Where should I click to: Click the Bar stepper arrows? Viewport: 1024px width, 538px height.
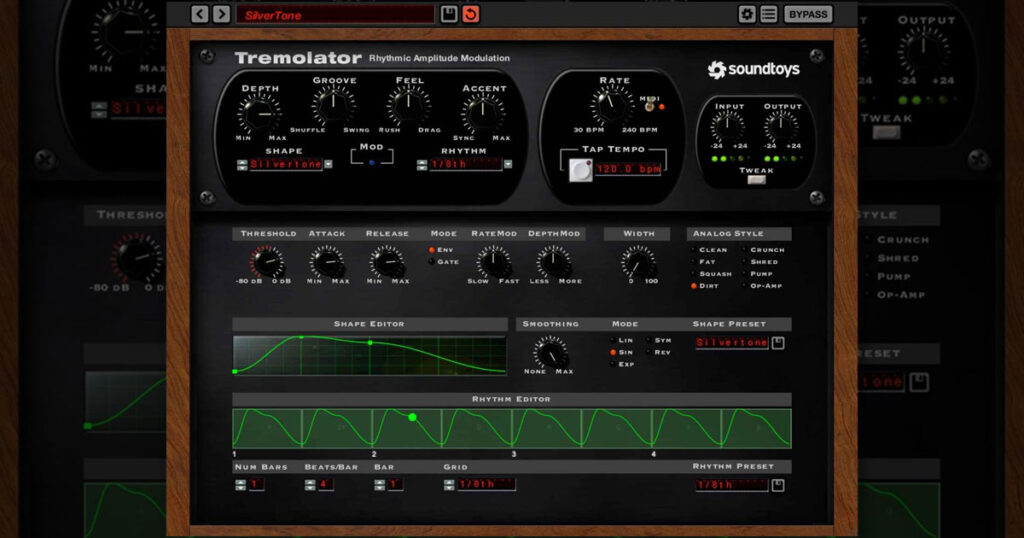pos(379,485)
